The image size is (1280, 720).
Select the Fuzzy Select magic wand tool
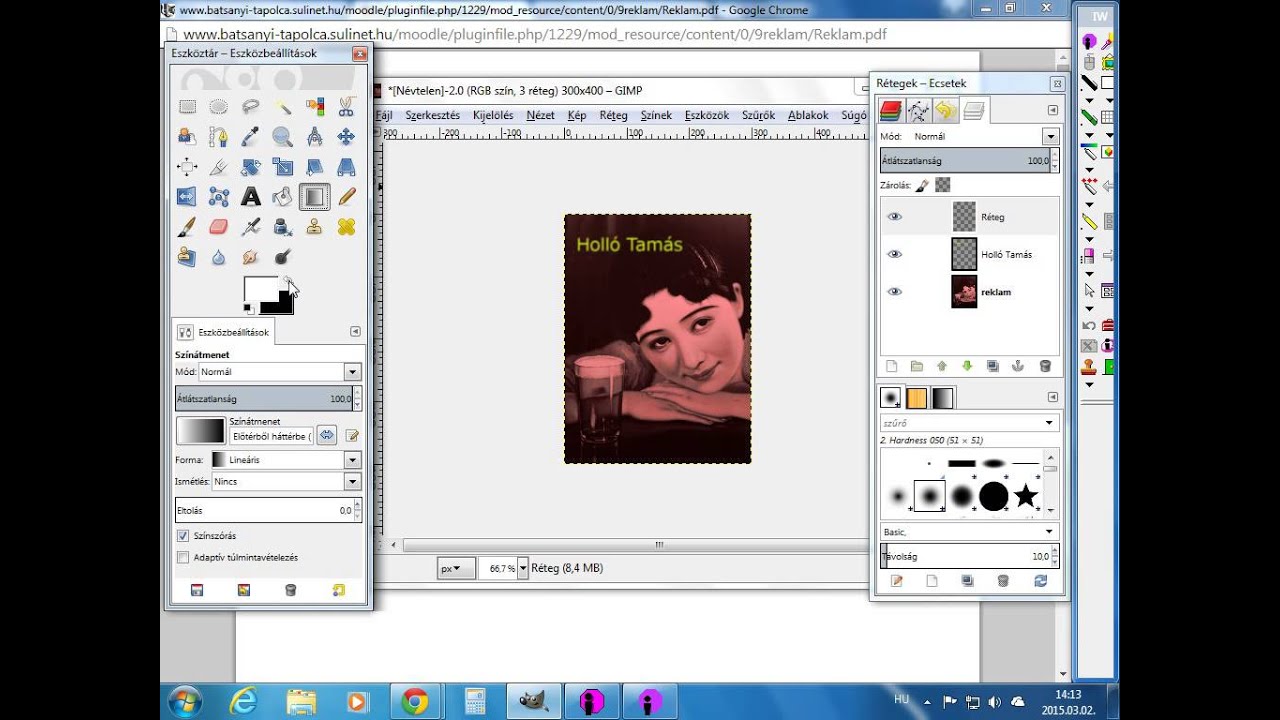[x=283, y=107]
